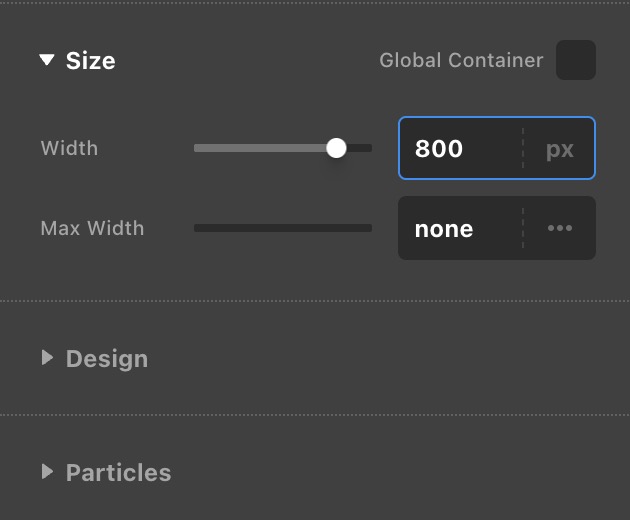
Task: Click the Width label
Action: pyautogui.click(x=69, y=148)
